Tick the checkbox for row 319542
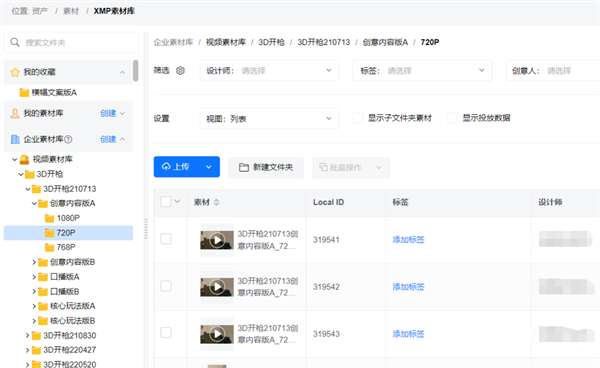This screenshot has width=600, height=368. 166,286
